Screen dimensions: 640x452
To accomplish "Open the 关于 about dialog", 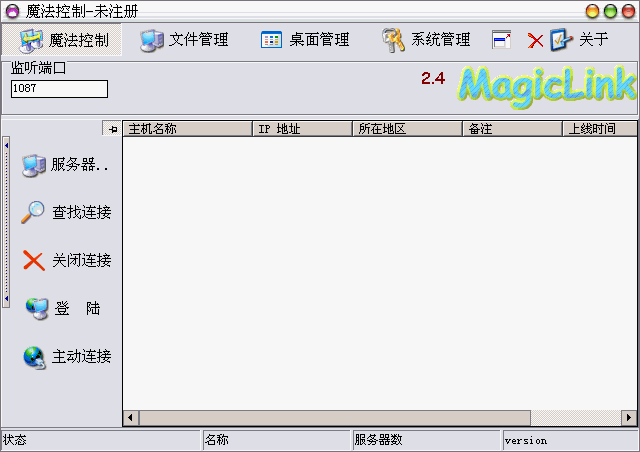I will pyautogui.click(x=580, y=40).
